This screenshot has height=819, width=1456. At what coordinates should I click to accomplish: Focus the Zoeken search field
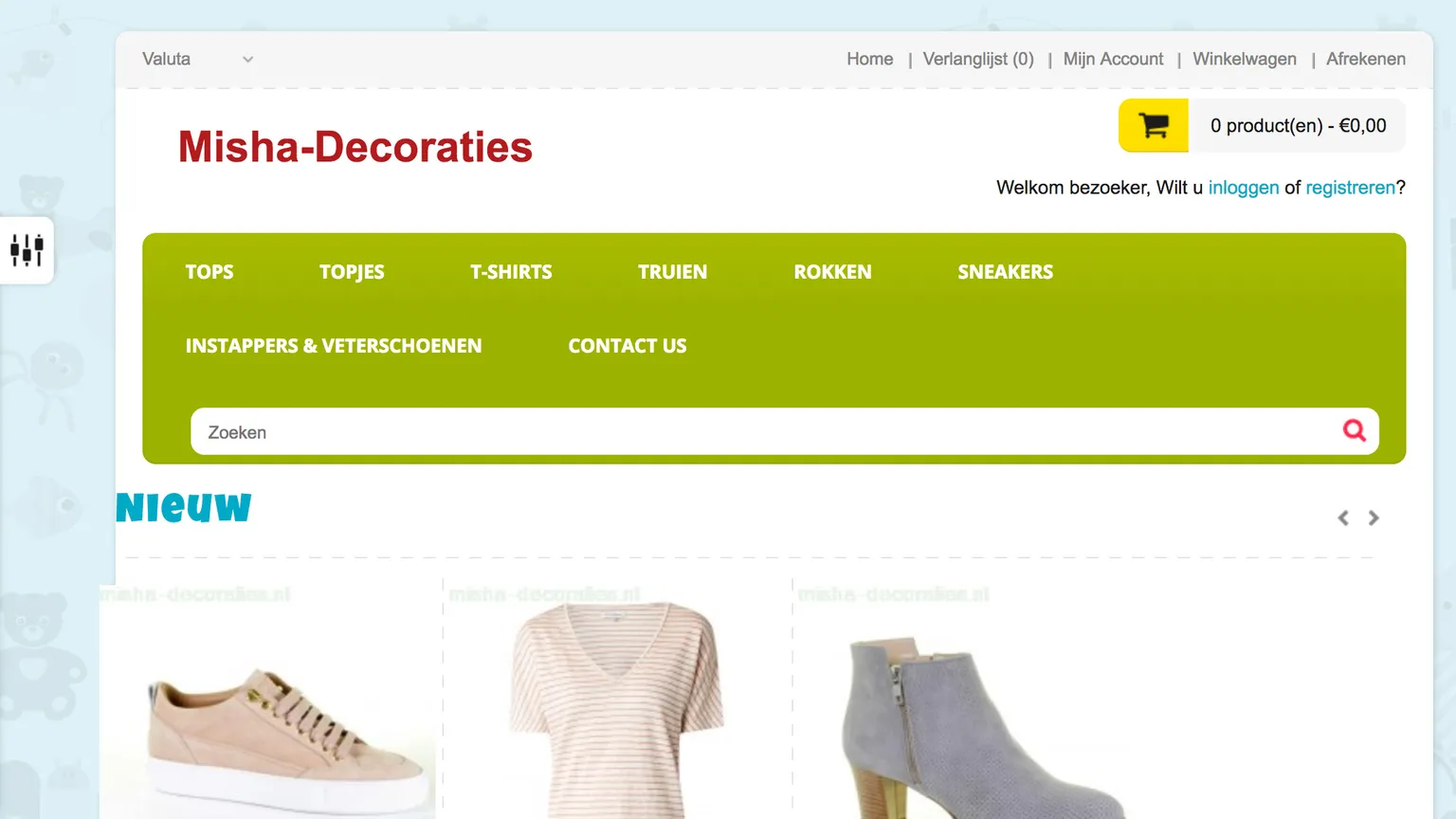[758, 432]
